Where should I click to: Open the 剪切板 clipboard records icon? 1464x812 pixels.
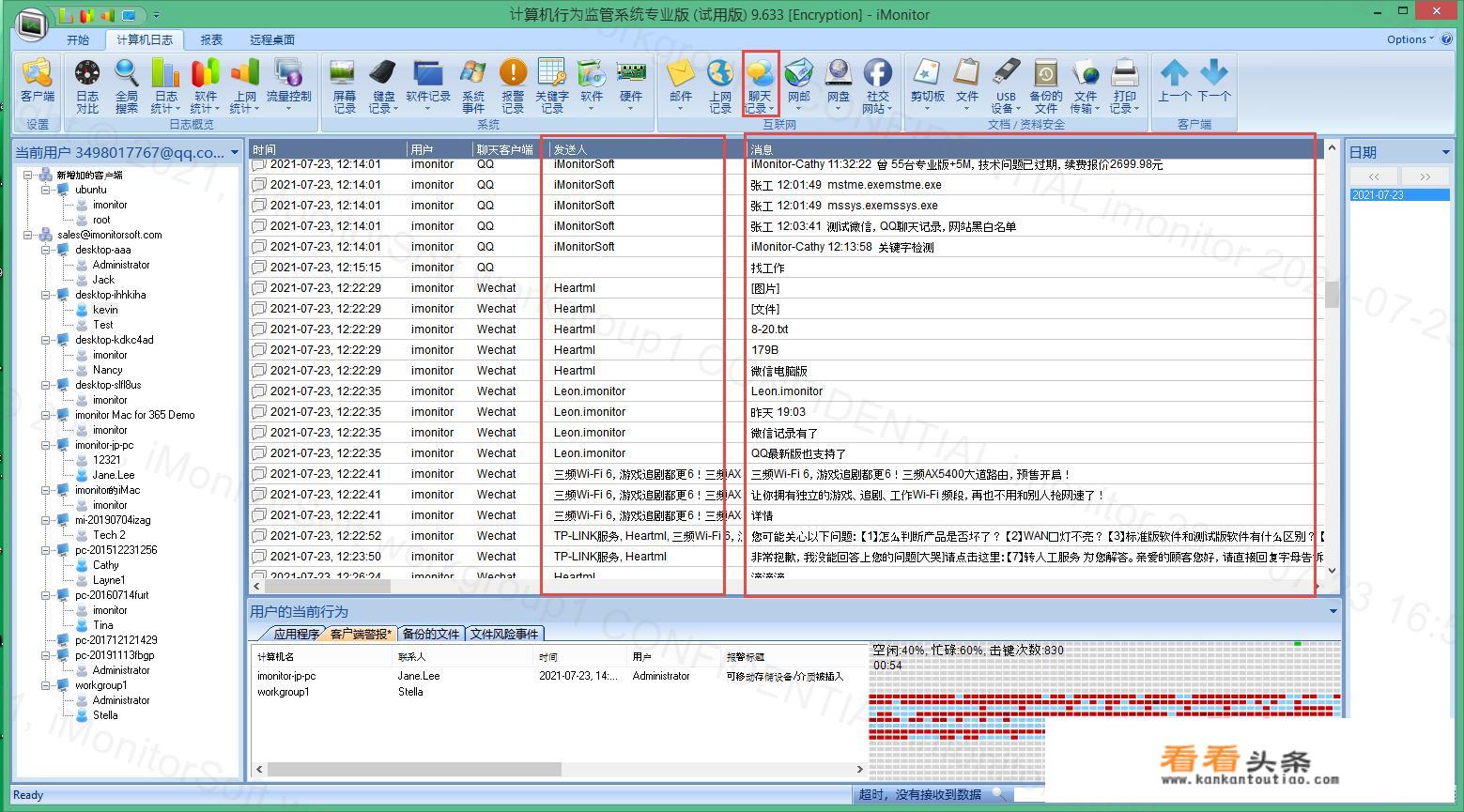click(928, 85)
